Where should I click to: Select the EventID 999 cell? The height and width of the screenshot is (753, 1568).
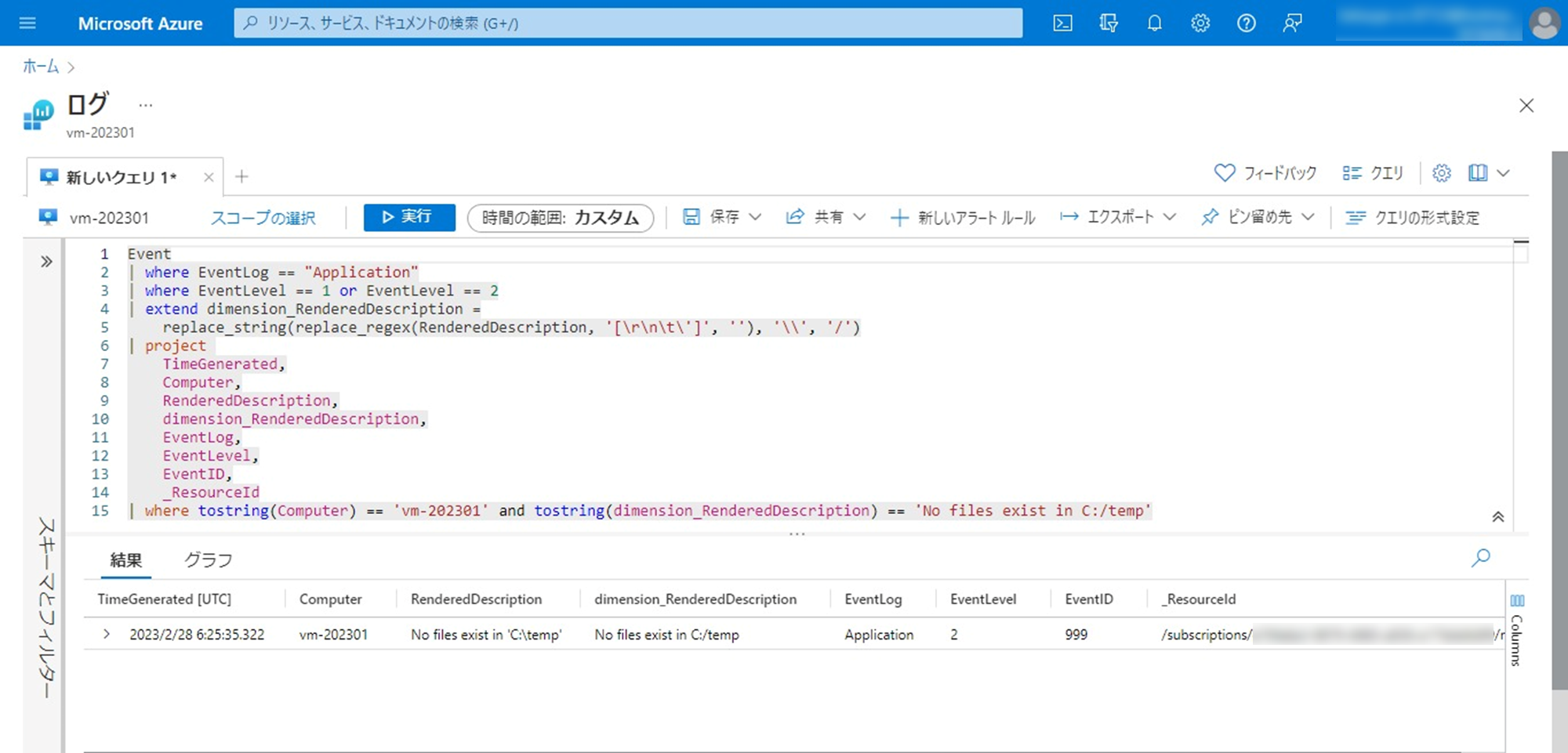tap(1076, 635)
